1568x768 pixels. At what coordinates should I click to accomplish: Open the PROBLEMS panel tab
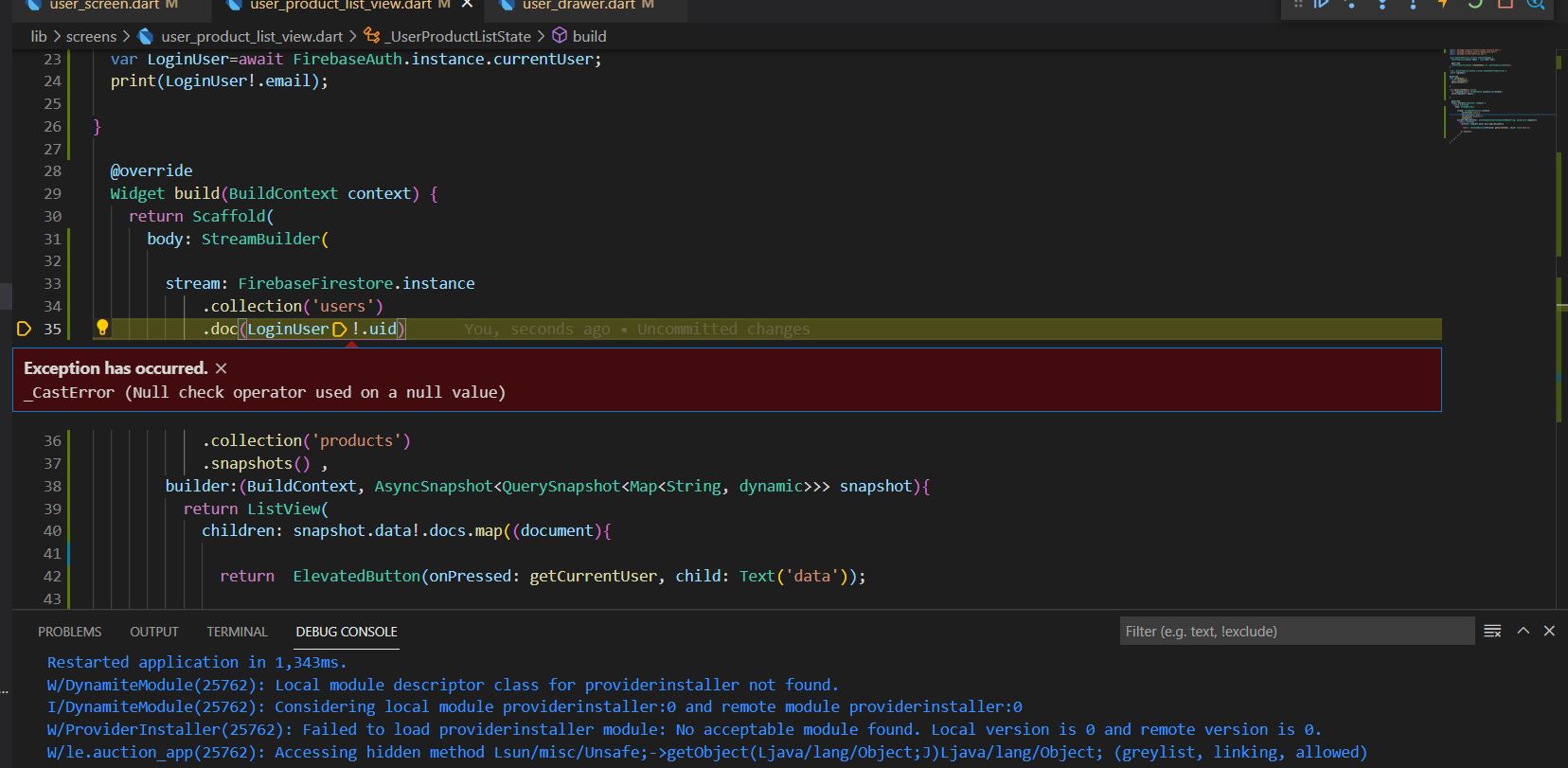69,632
